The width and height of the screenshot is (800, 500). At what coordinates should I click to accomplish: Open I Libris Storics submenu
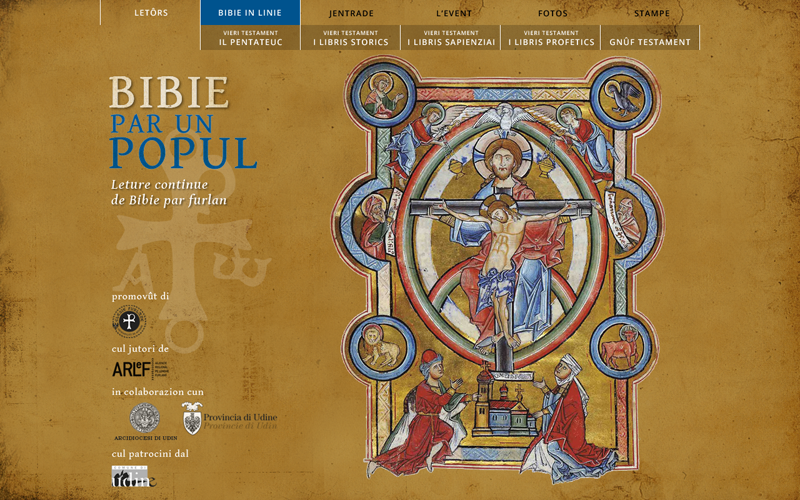351,38
